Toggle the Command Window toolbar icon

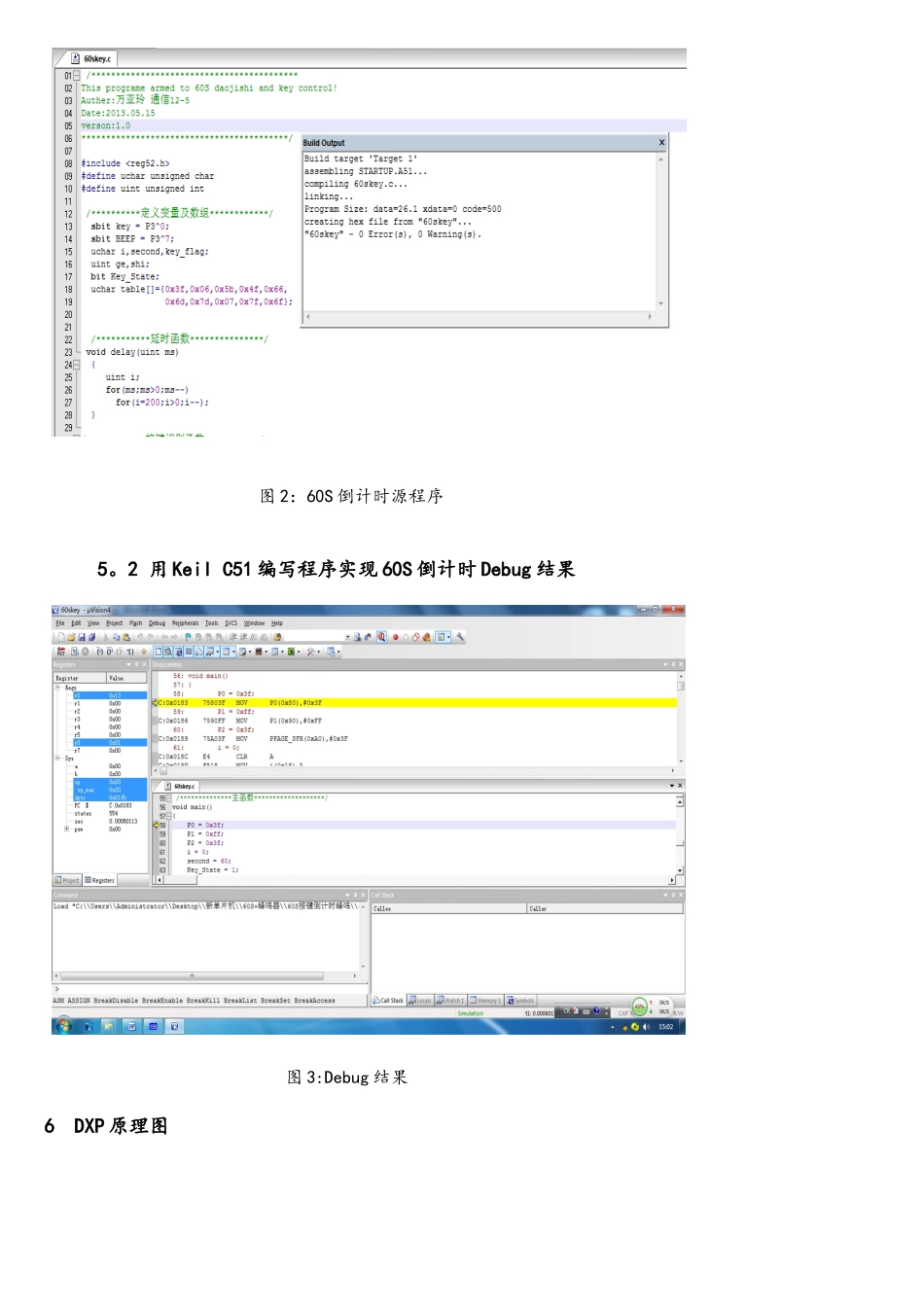click(x=158, y=652)
